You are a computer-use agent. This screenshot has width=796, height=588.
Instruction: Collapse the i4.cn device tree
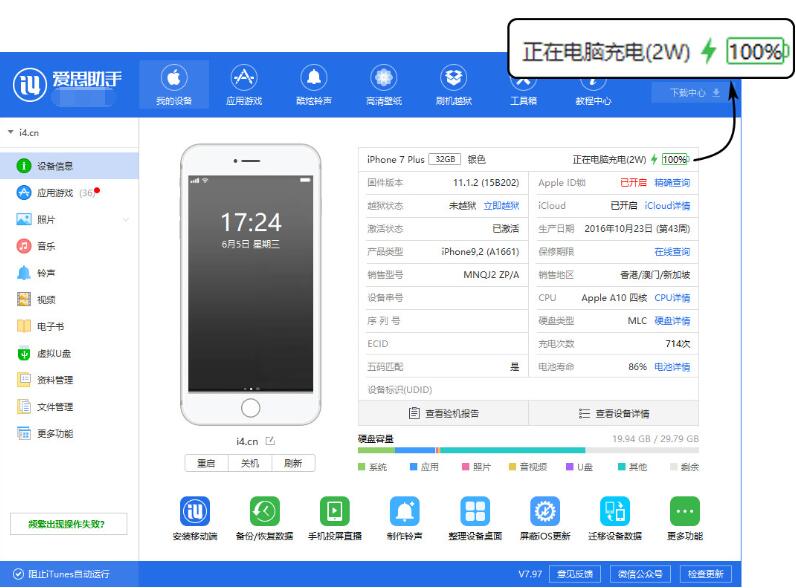coord(10,132)
